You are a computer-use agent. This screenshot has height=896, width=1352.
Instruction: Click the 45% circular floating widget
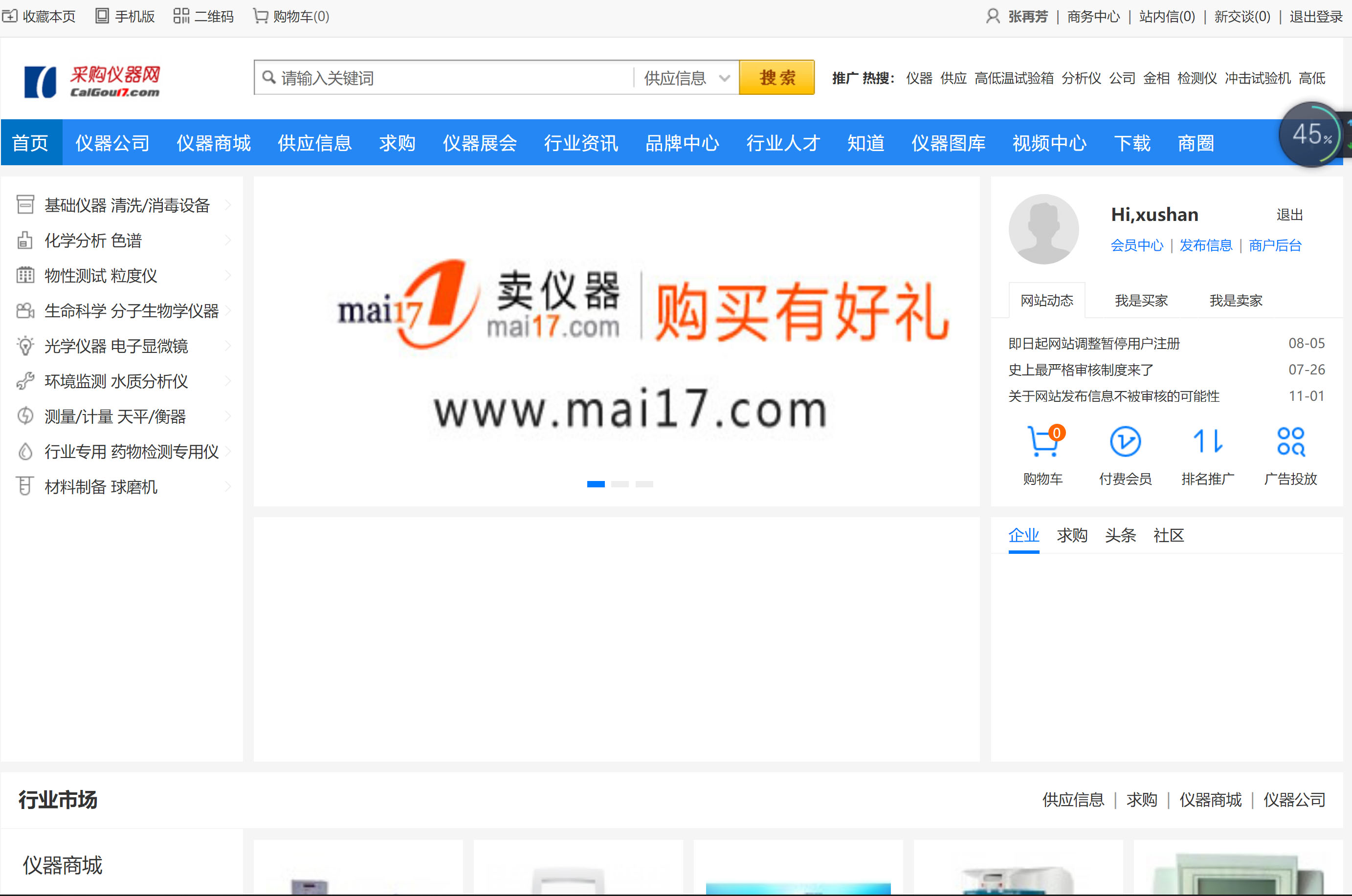(1311, 135)
